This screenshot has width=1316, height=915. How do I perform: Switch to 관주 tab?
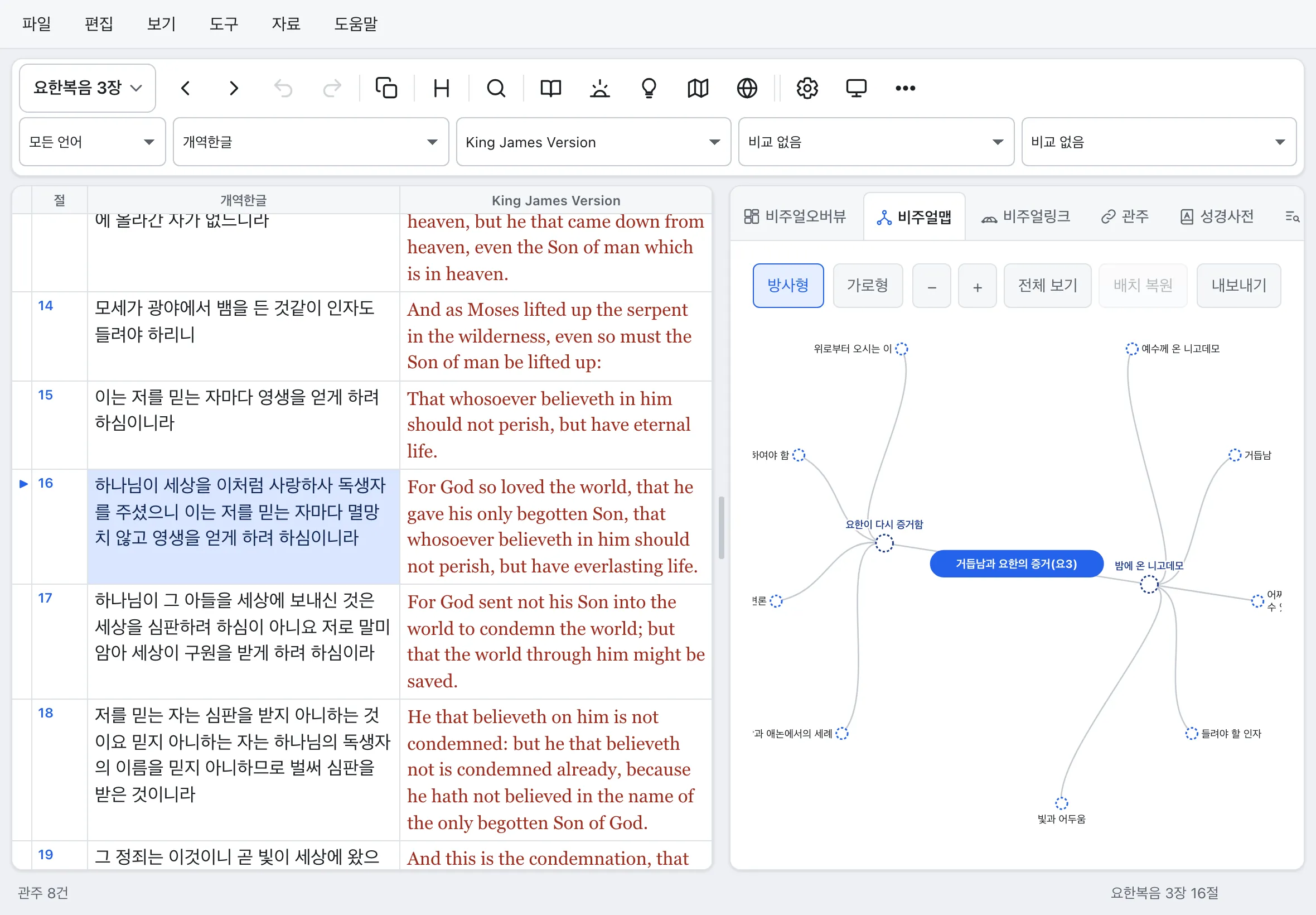(1125, 216)
